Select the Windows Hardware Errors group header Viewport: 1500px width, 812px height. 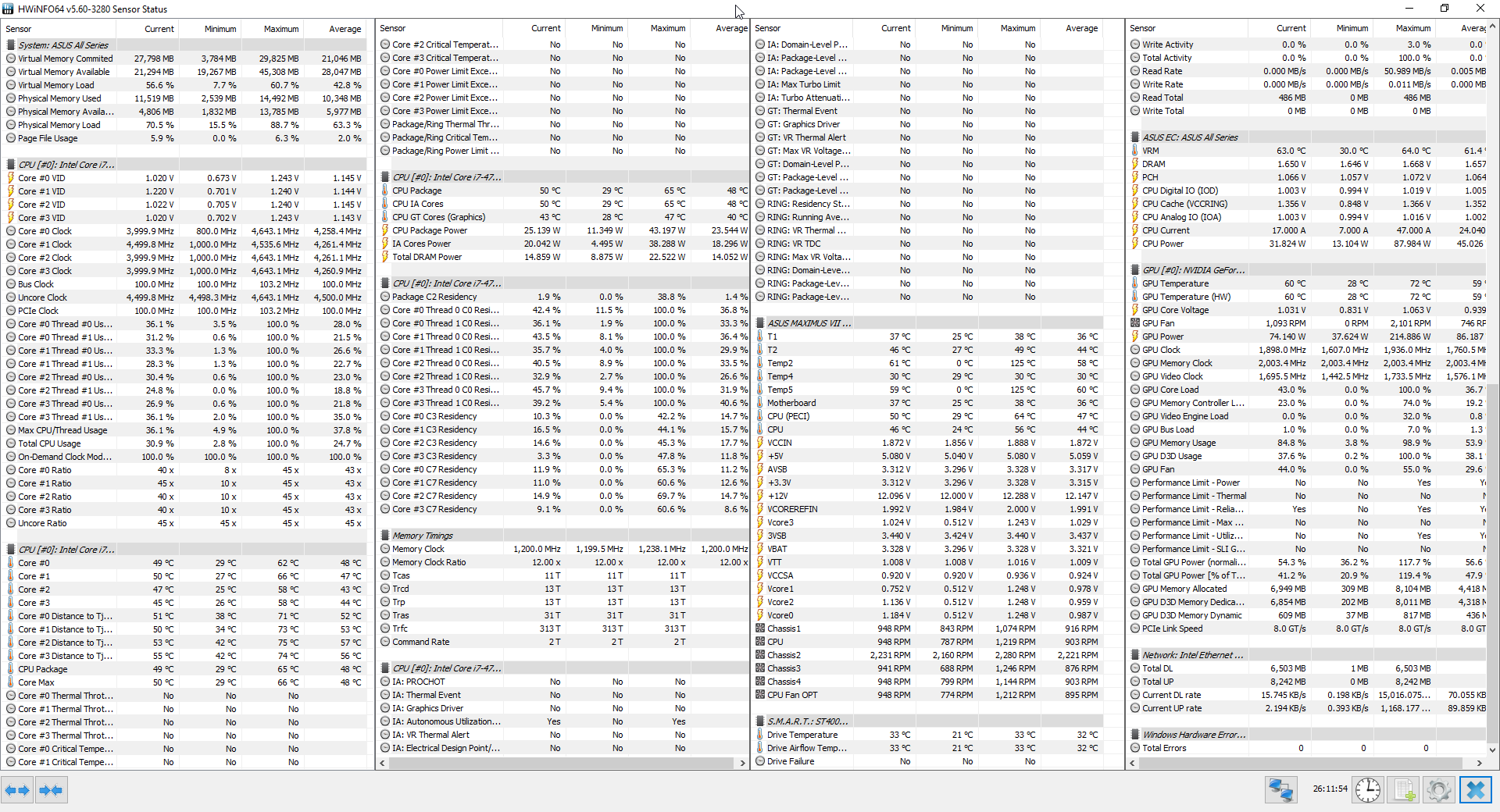tap(1194, 735)
